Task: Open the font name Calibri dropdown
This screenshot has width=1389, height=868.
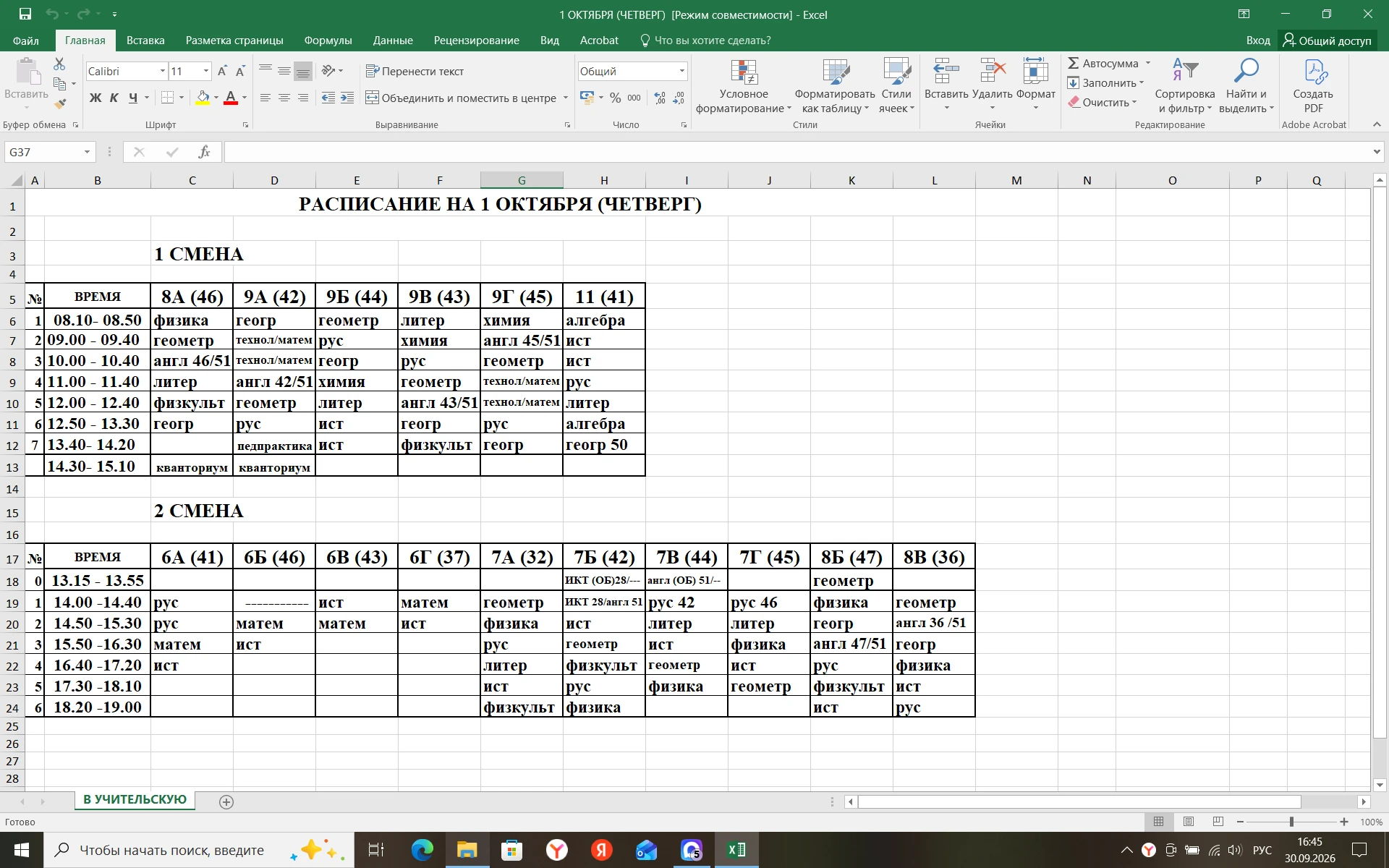Action: click(163, 71)
